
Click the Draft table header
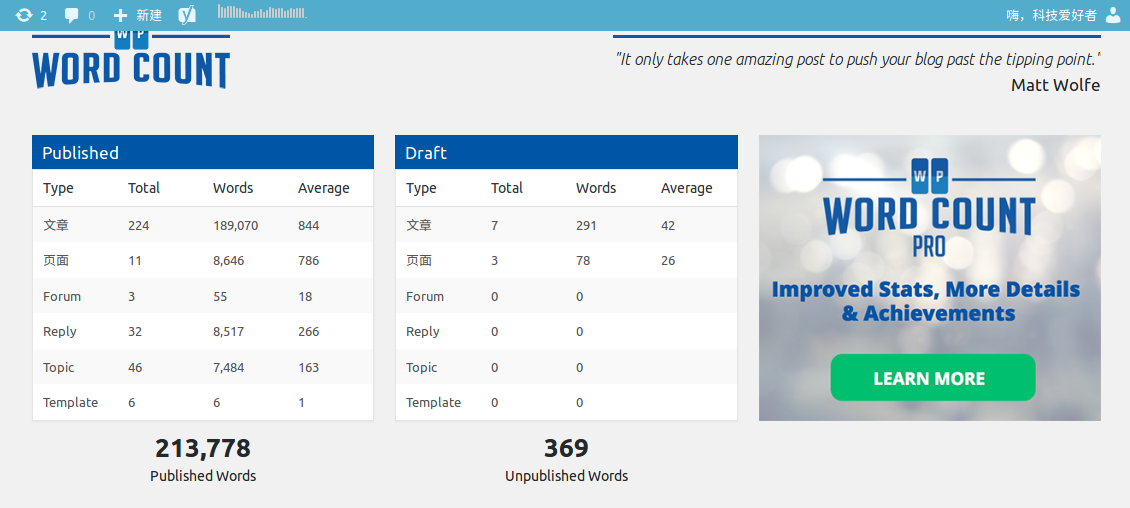[566, 153]
